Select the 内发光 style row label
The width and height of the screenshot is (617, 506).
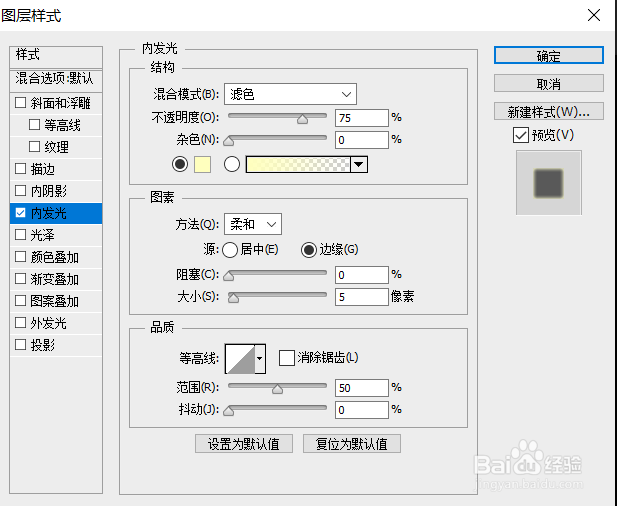pos(49,213)
